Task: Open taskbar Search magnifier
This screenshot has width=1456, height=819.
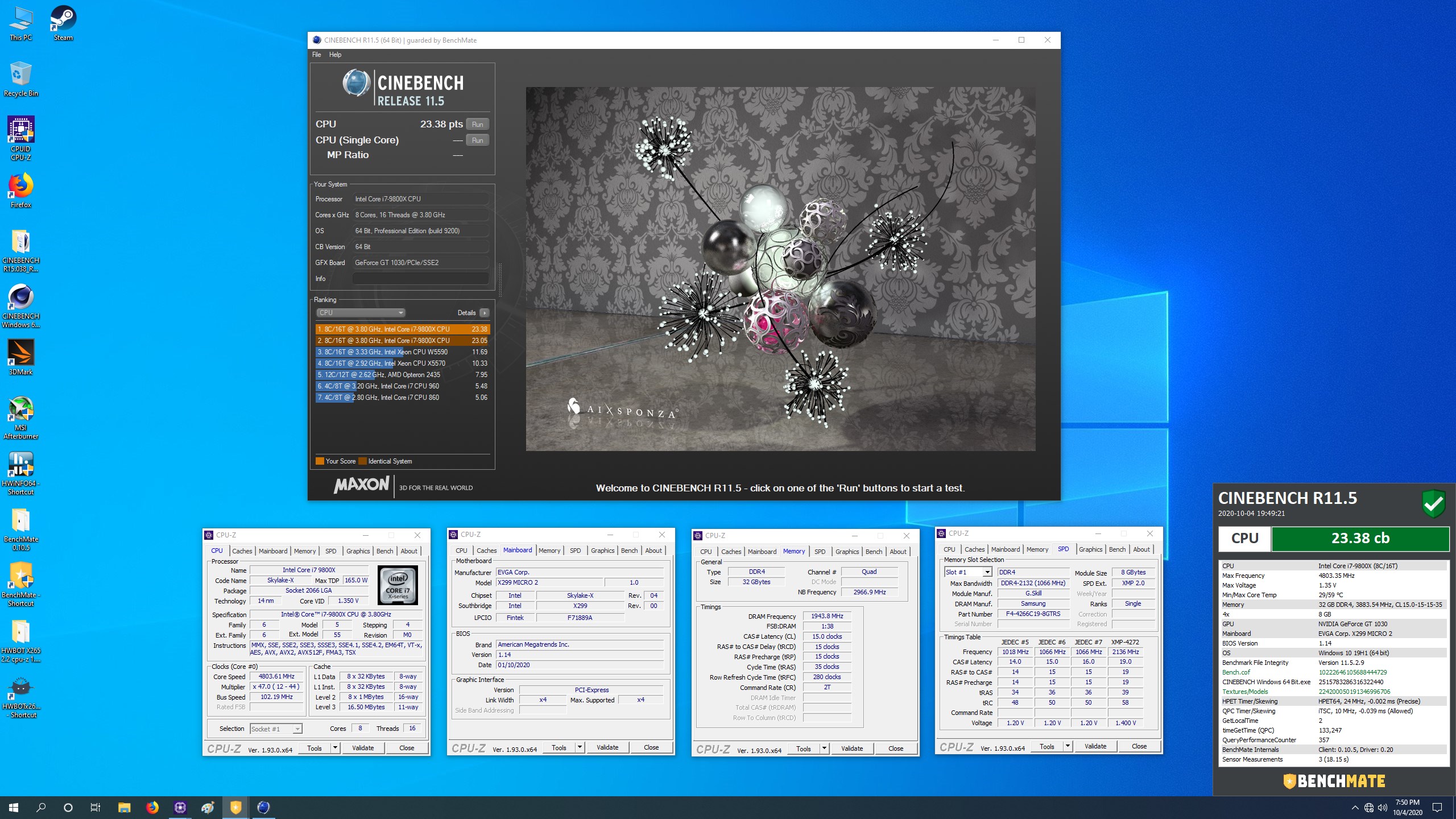Action: pos(41,808)
